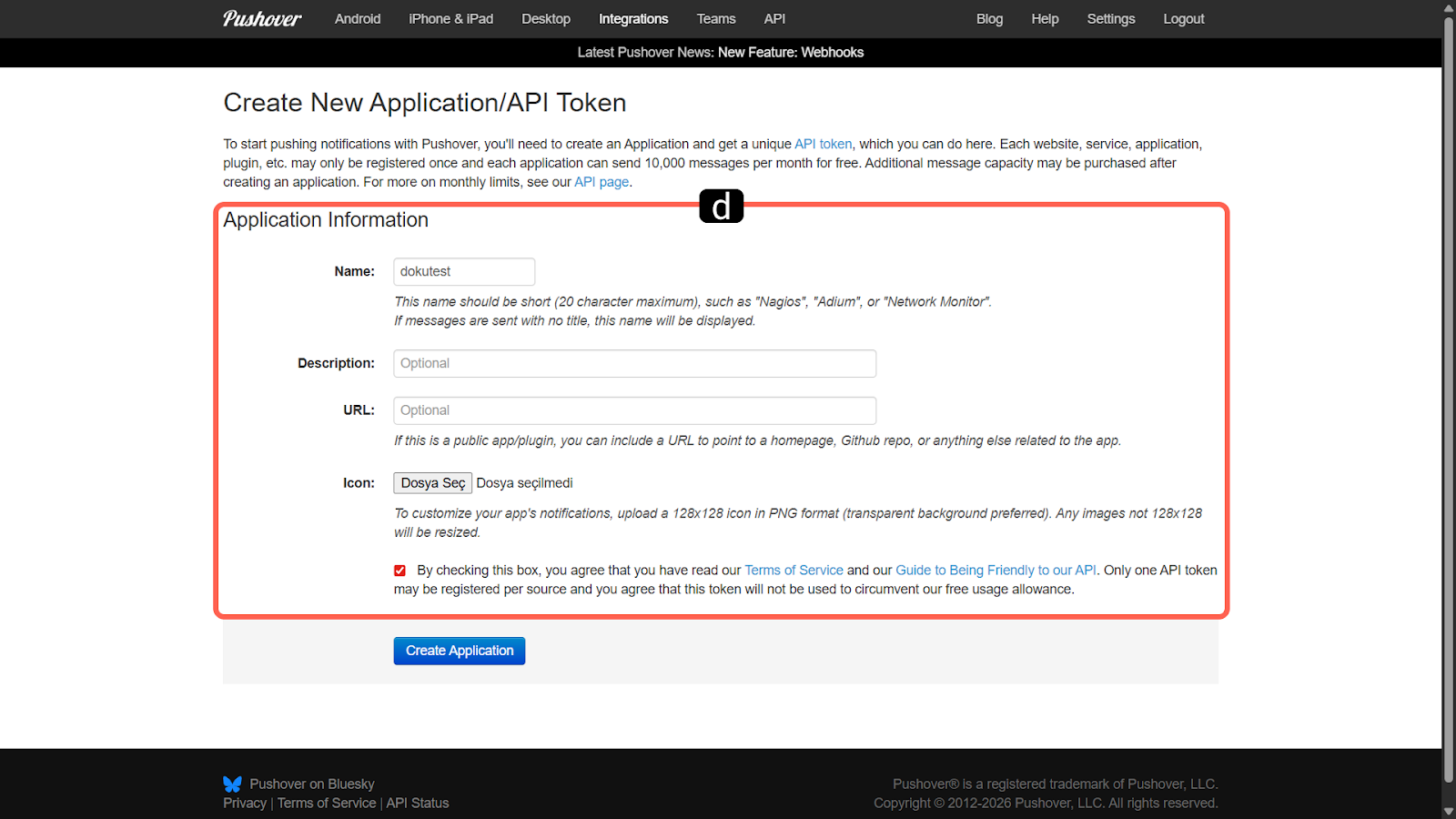This screenshot has width=1456, height=819.
Task: Click the Bluesky butterfly icon in footer
Action: (233, 784)
